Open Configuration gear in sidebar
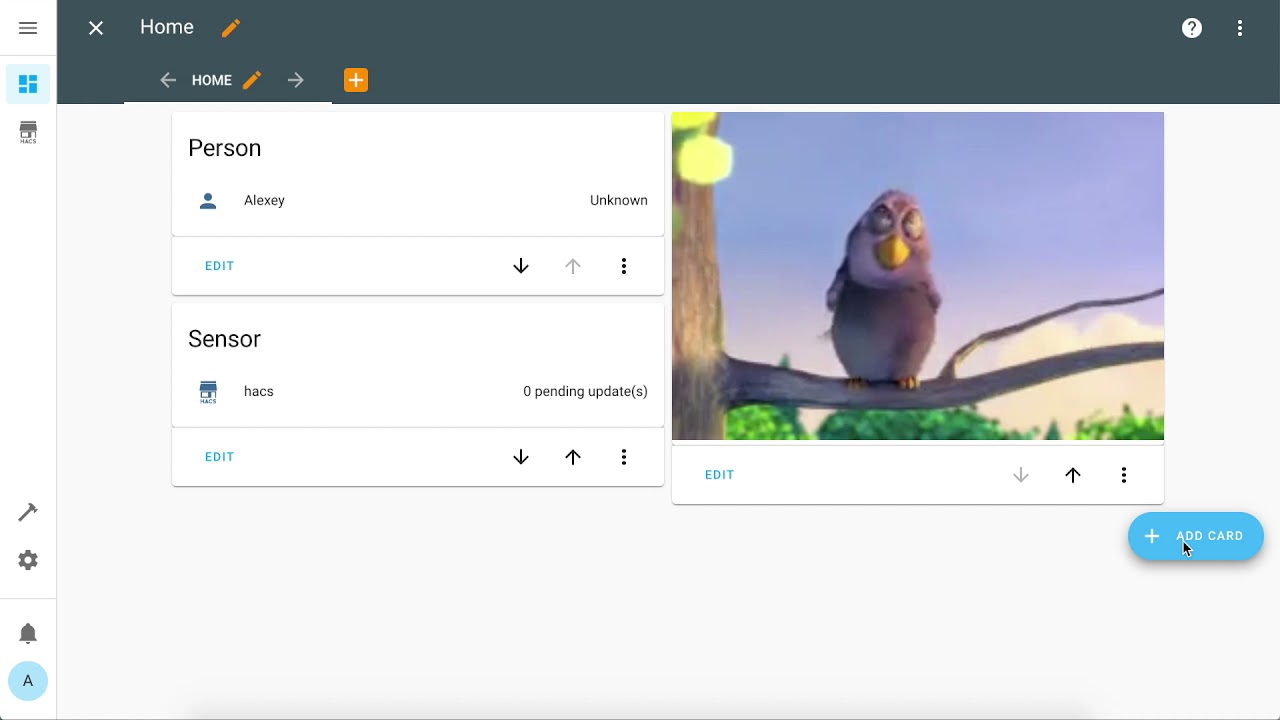 click(x=28, y=560)
